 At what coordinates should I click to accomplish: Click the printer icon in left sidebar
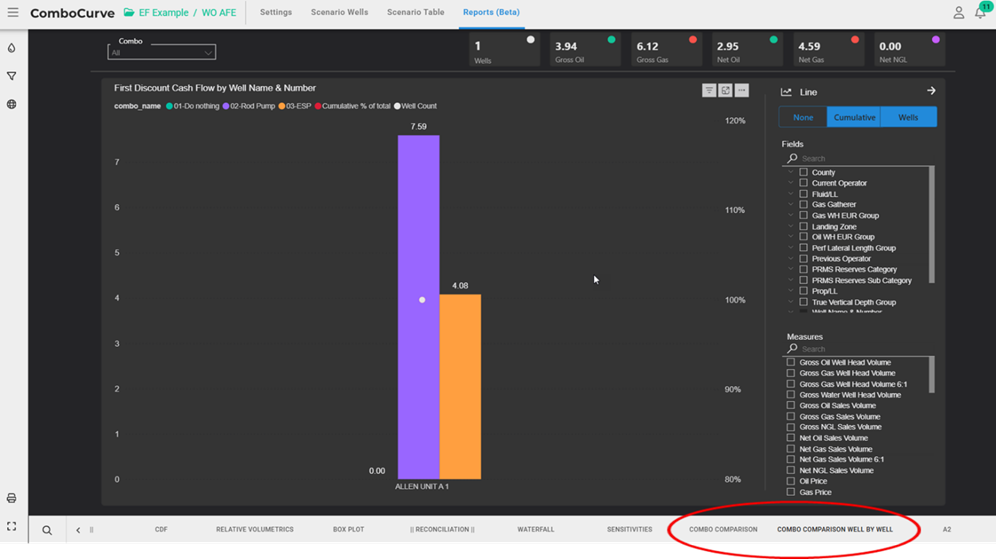[12, 498]
